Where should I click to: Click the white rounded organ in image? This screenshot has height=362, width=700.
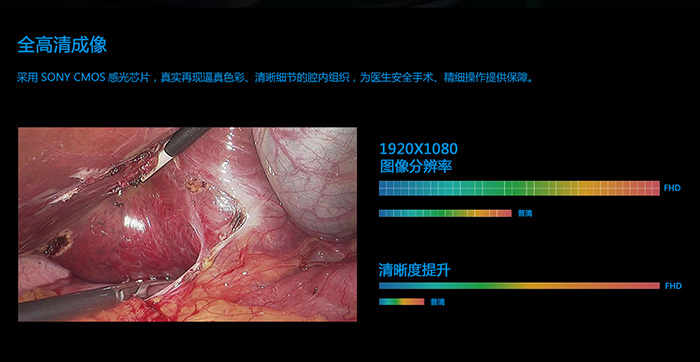[308, 179]
